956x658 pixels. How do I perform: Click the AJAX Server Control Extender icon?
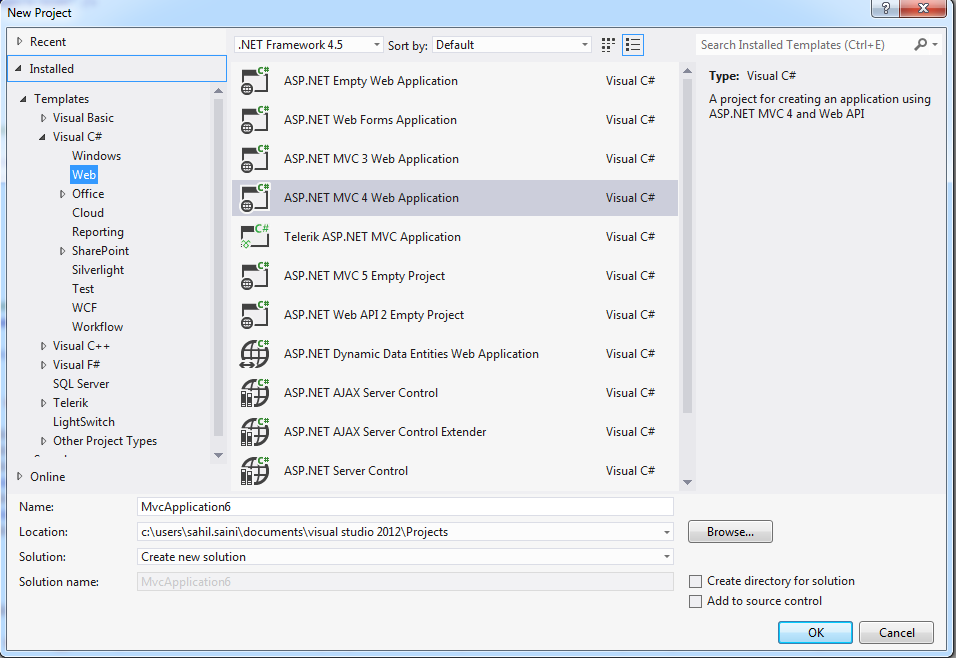coord(254,432)
